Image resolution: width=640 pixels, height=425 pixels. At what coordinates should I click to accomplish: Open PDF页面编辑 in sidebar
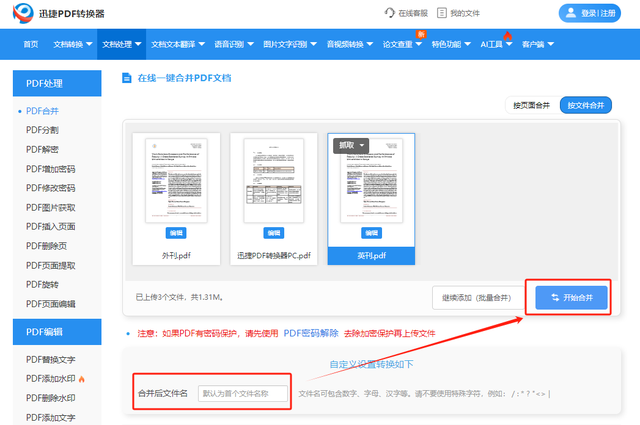[x=51, y=304]
